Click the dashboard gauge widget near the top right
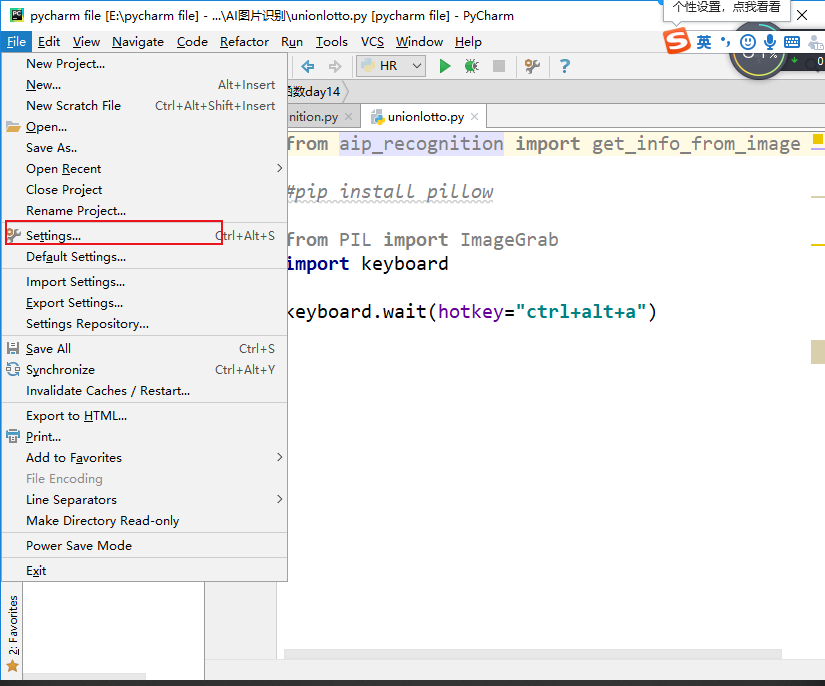This screenshot has width=825, height=686. click(x=758, y=66)
